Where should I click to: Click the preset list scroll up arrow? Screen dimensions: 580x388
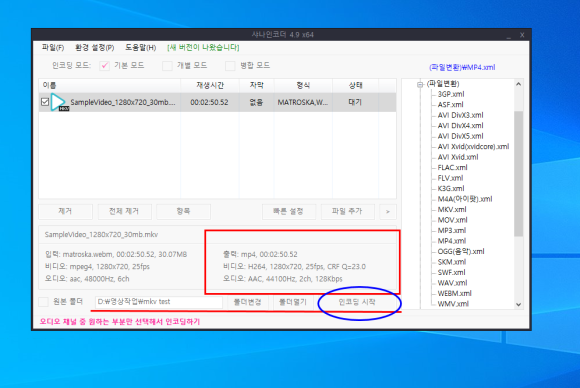click(519, 84)
